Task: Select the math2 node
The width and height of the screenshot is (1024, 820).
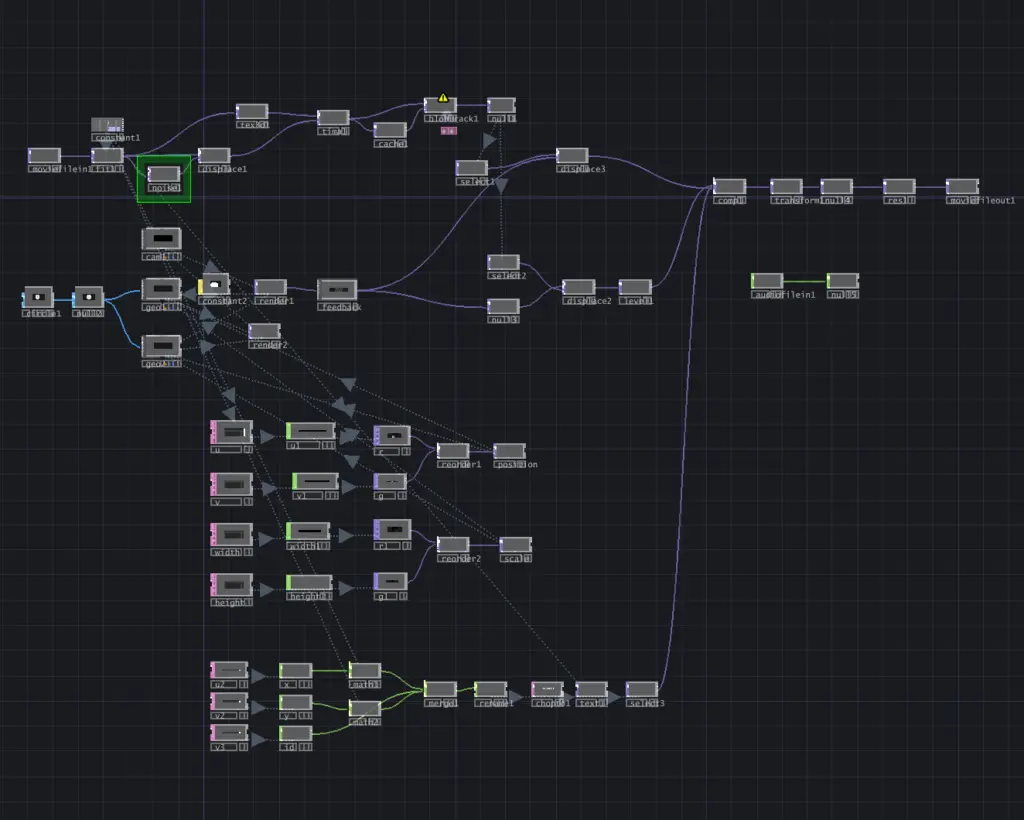Action: 365,708
